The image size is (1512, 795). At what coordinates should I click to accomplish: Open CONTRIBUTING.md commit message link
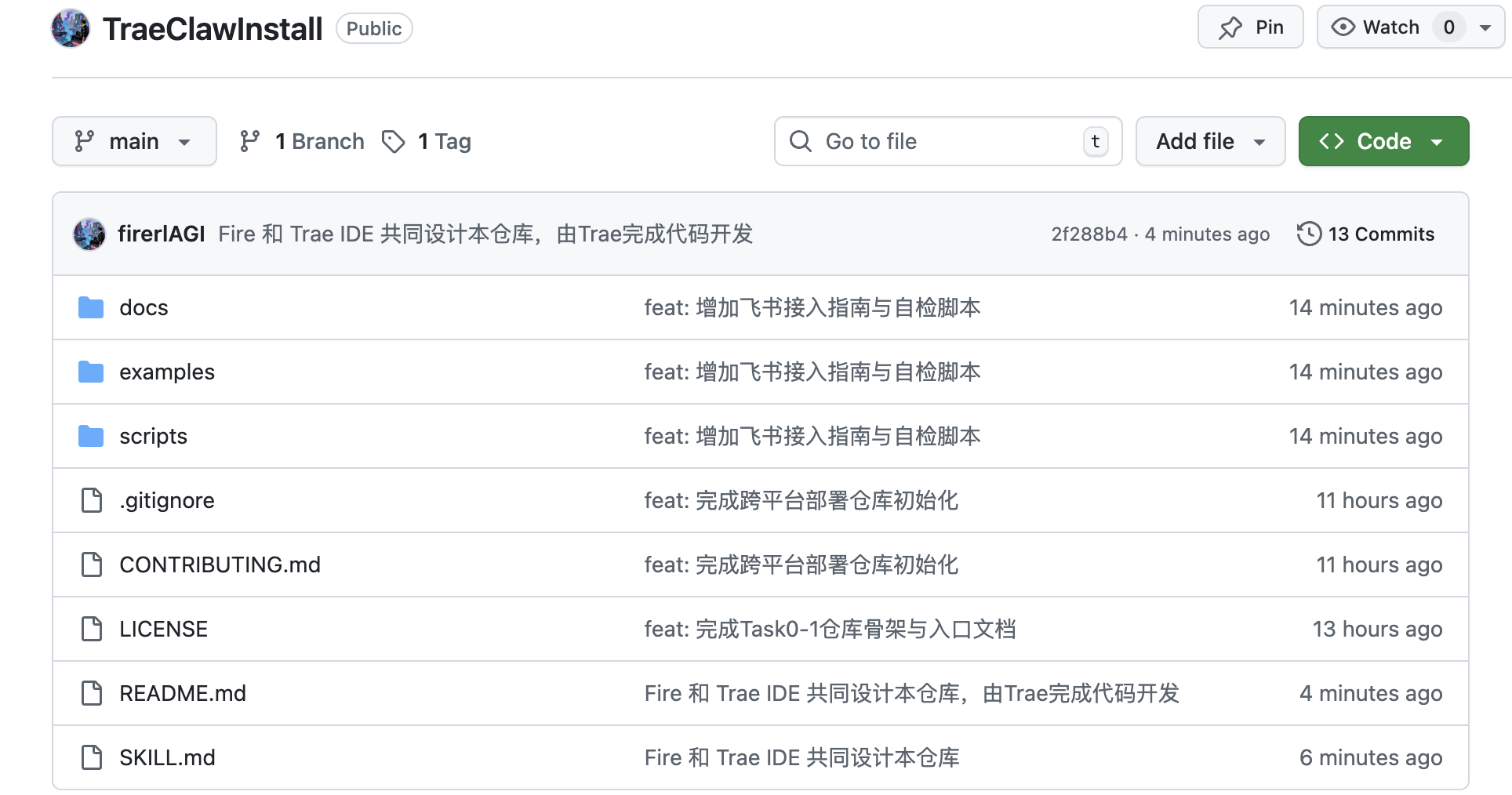(x=801, y=564)
